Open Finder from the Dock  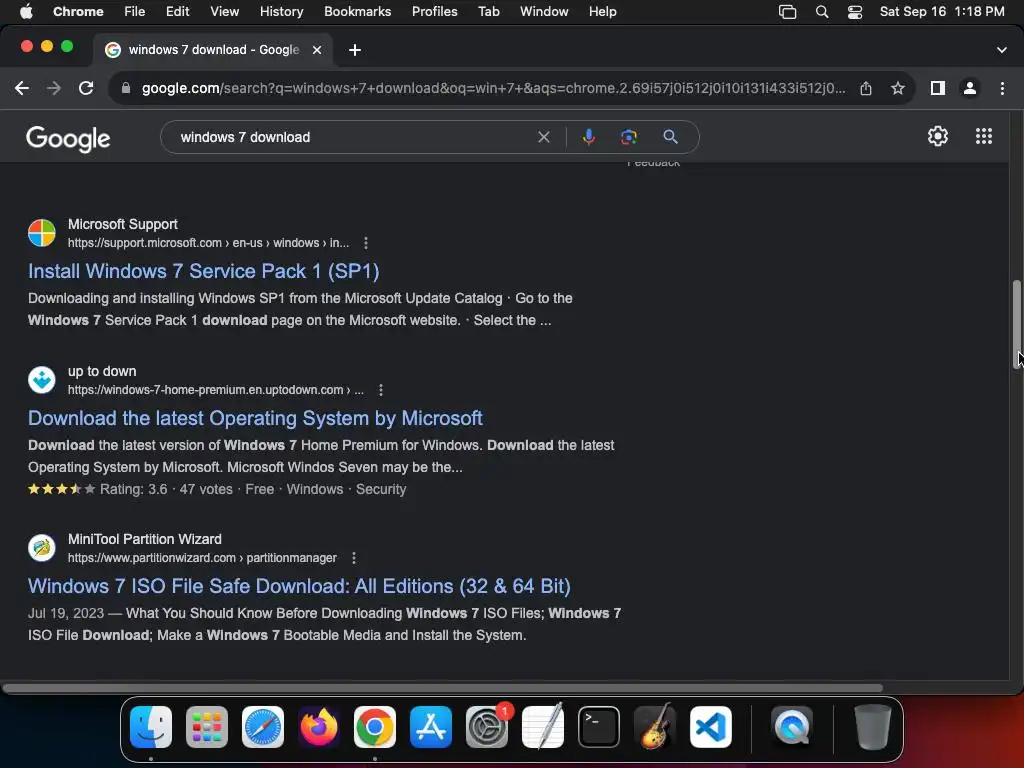[151, 727]
